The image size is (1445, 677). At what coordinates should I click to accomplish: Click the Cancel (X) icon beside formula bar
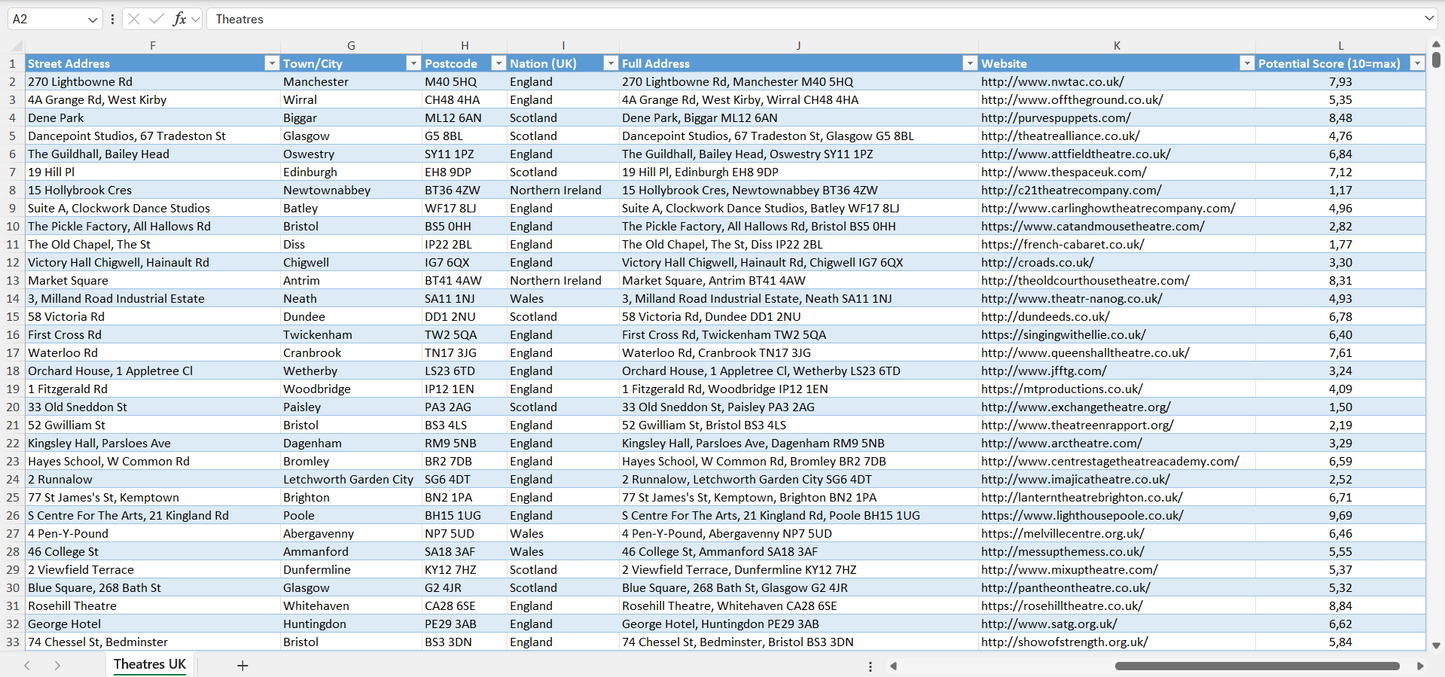134,18
